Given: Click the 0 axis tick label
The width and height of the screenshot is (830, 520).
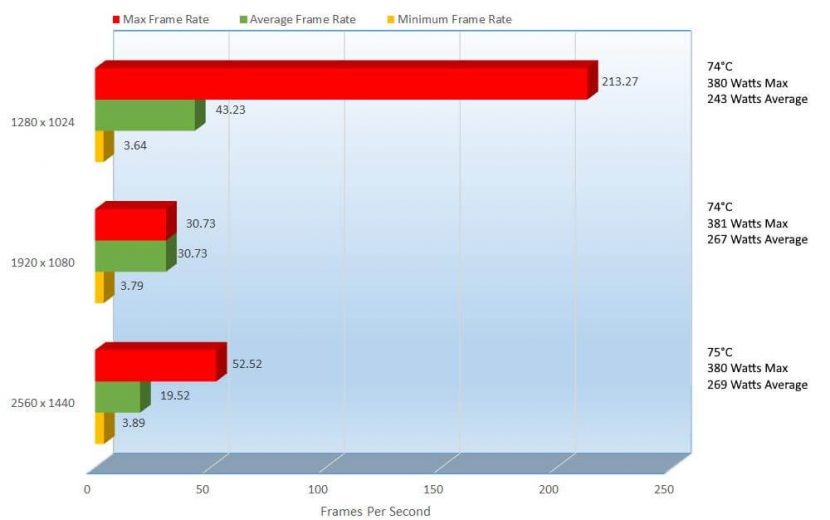Looking at the screenshot, I should 87,489.
